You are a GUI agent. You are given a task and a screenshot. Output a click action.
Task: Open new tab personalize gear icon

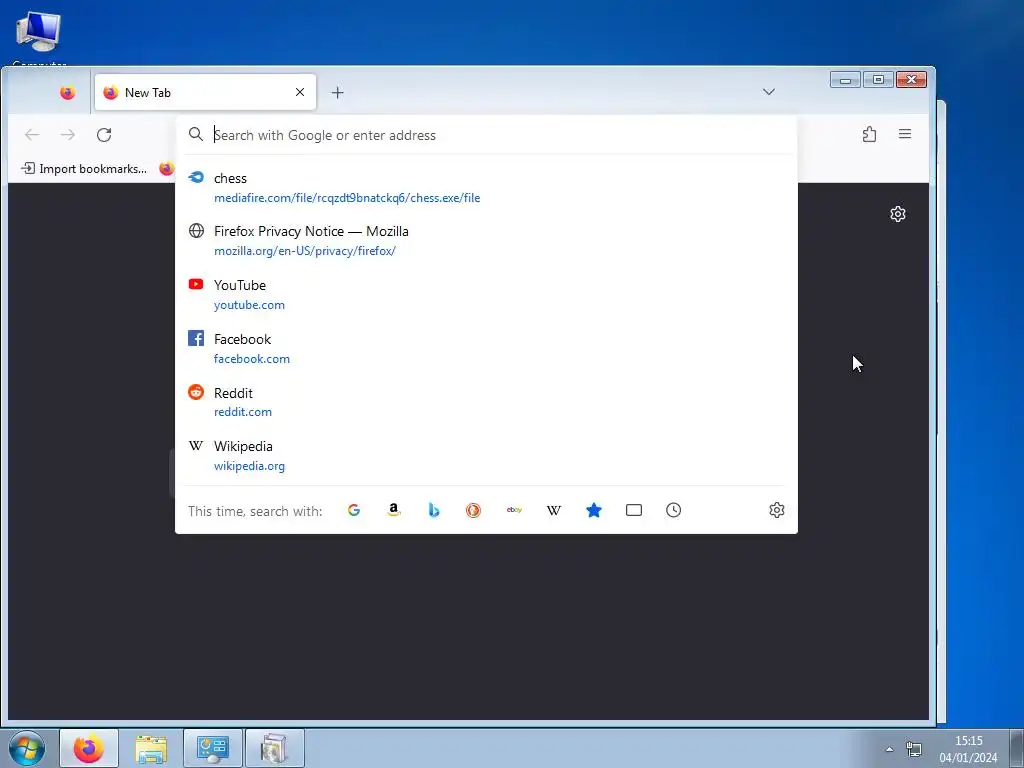[898, 214]
